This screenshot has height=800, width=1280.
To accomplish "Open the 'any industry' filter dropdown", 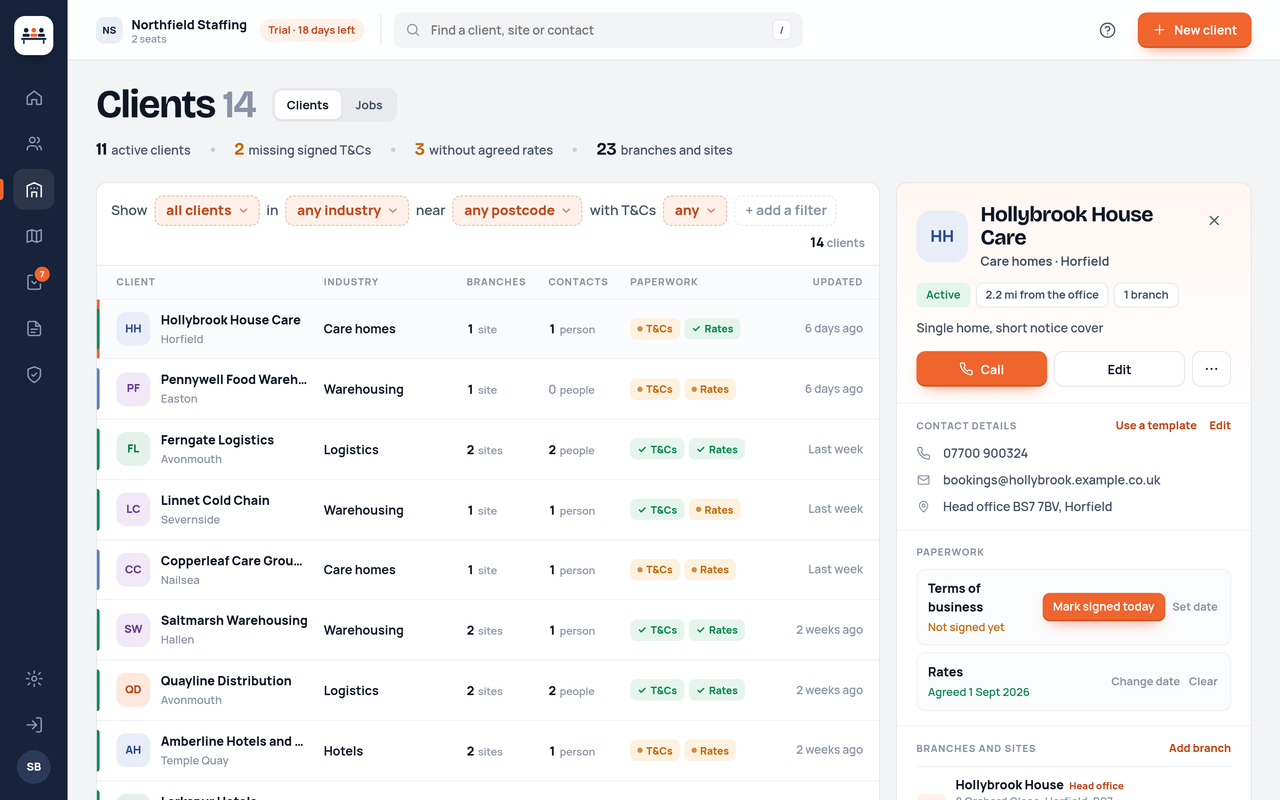I will point(347,210).
